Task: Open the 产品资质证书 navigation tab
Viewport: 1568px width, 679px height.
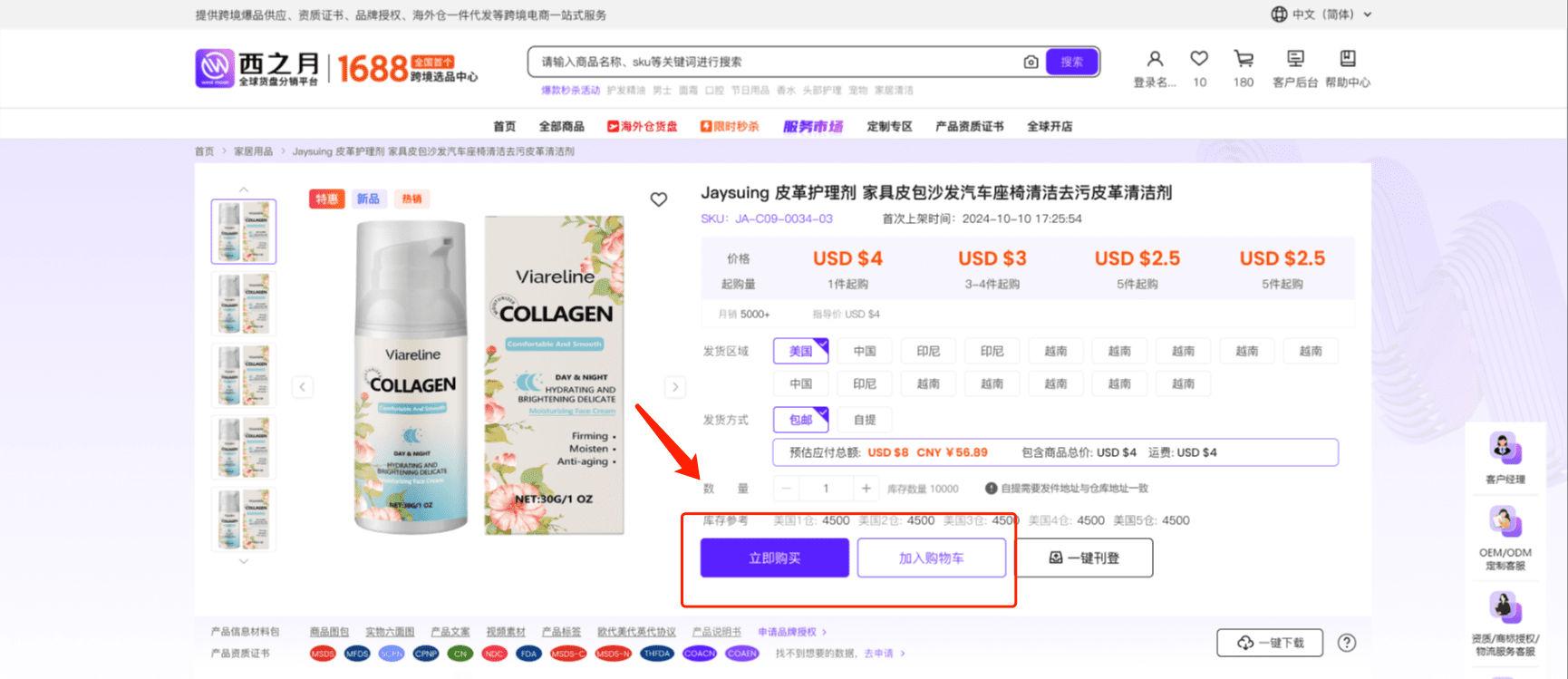Action: pyautogui.click(x=969, y=126)
